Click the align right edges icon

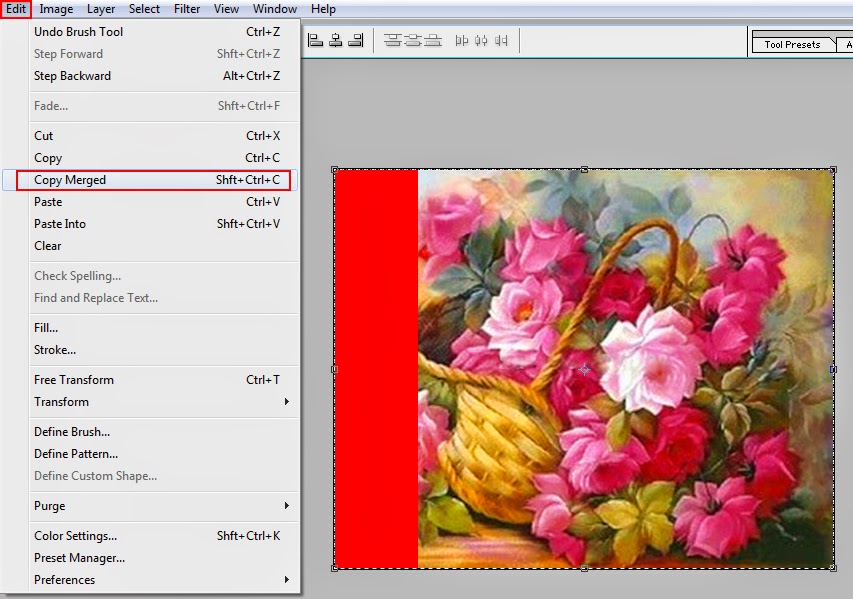pos(356,40)
